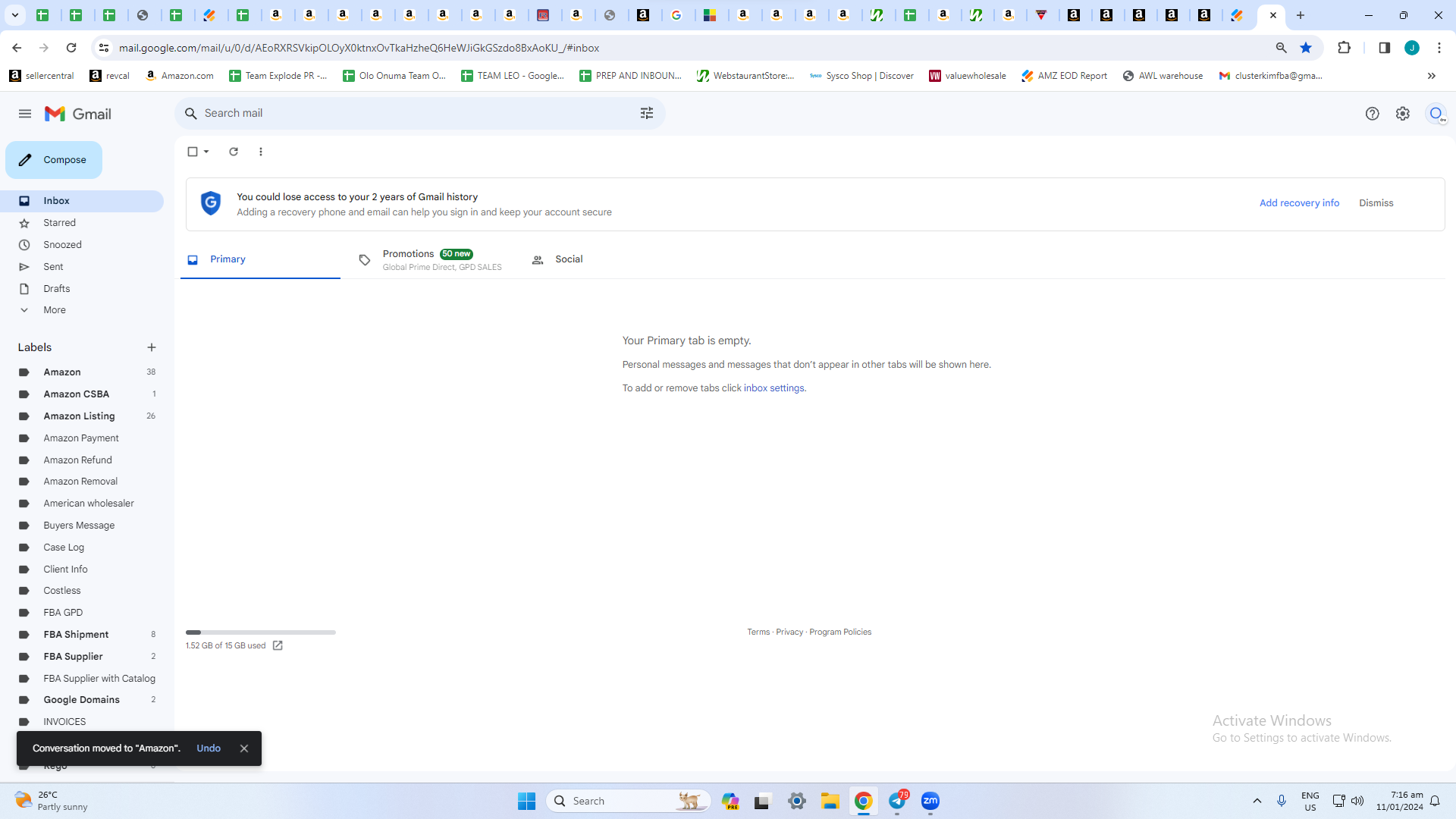This screenshot has height=819, width=1456.
Task: Open Gmail Support help icon
Action: [1372, 114]
